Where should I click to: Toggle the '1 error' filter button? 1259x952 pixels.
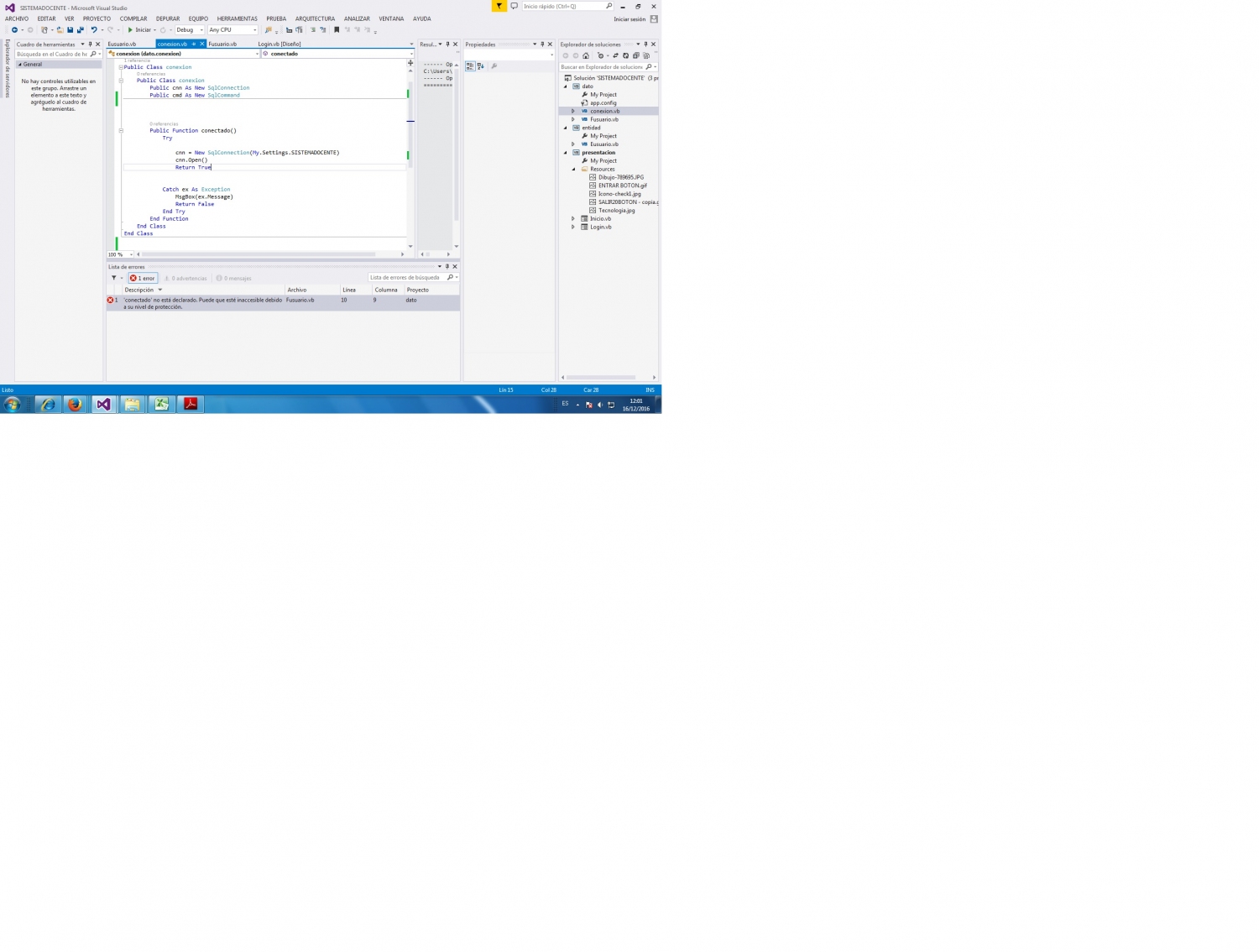[x=143, y=278]
